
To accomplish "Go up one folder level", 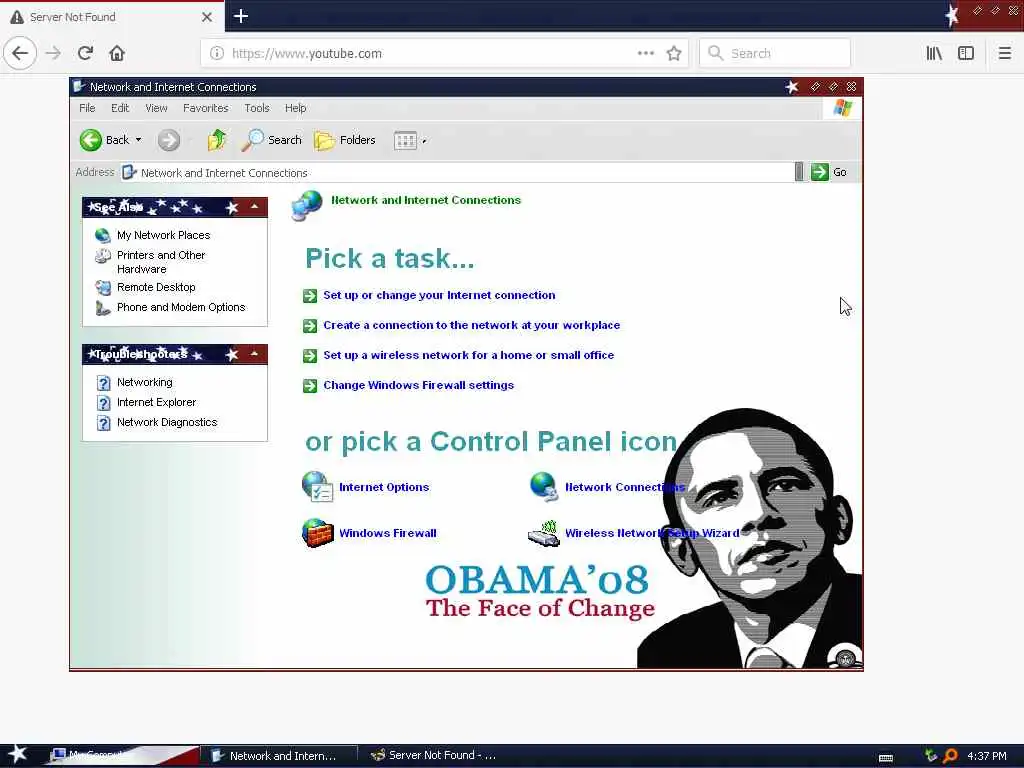I will (x=216, y=140).
